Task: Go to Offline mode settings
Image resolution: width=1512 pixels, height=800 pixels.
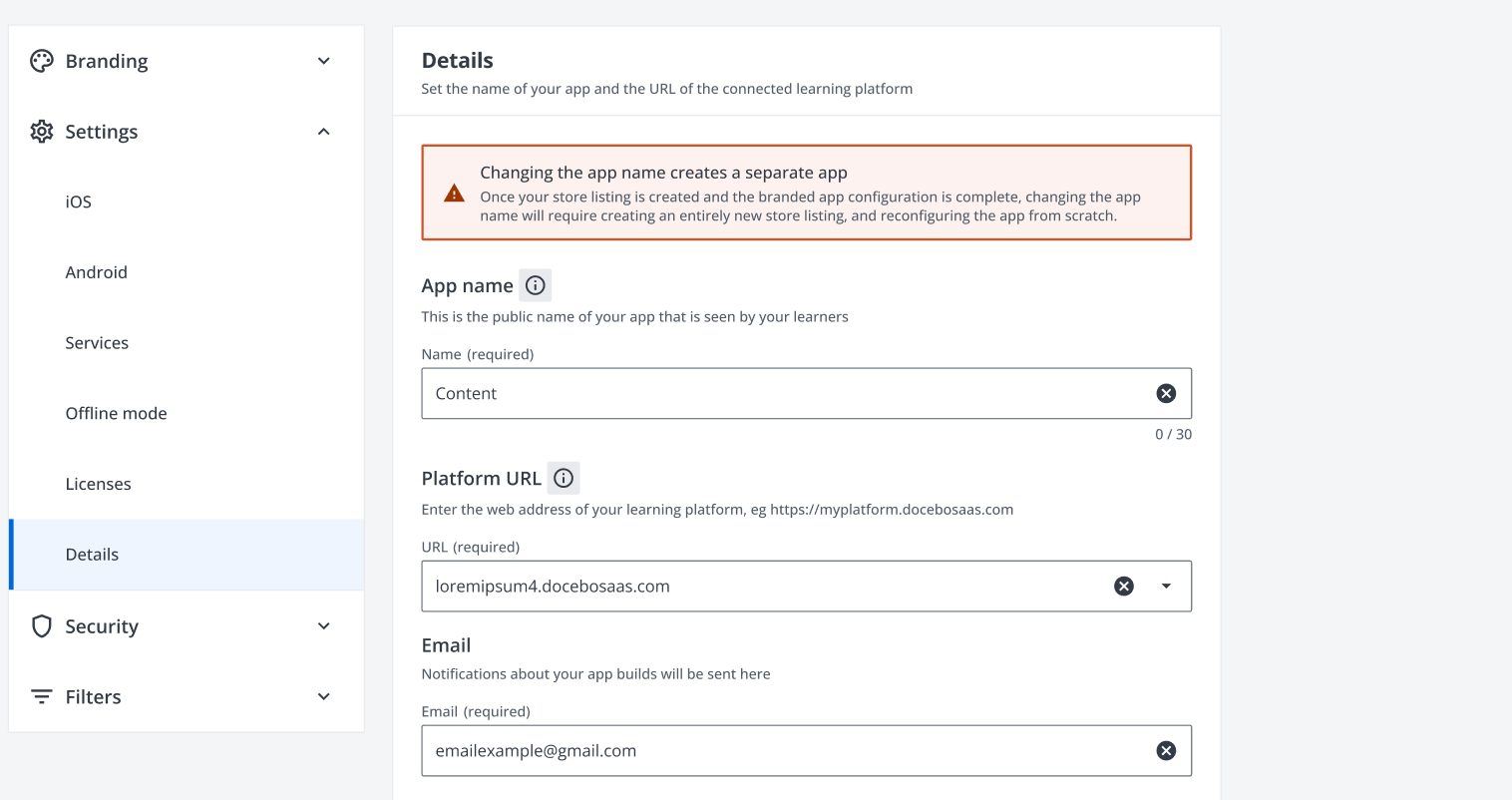Action: pos(116,414)
